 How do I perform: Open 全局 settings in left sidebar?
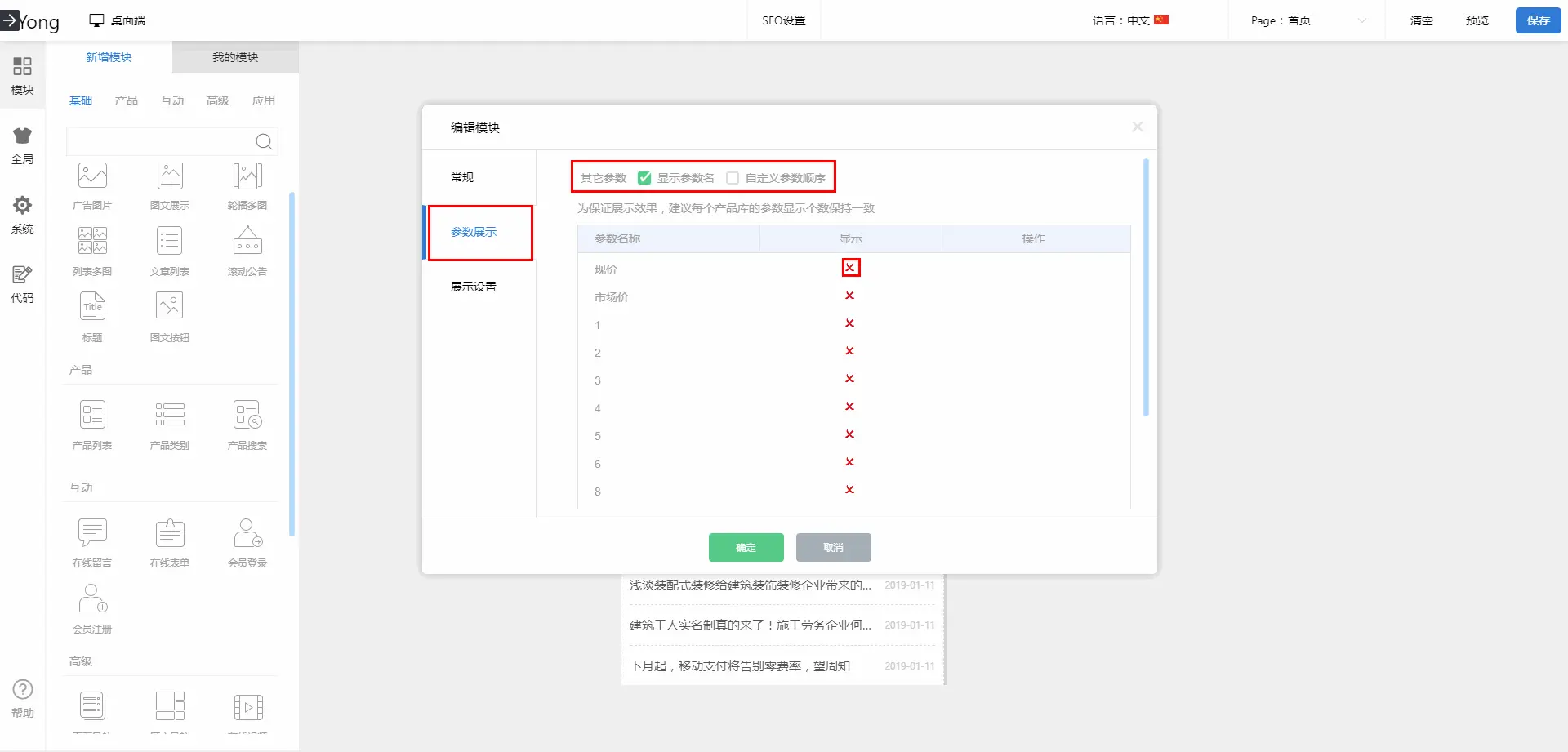point(22,145)
